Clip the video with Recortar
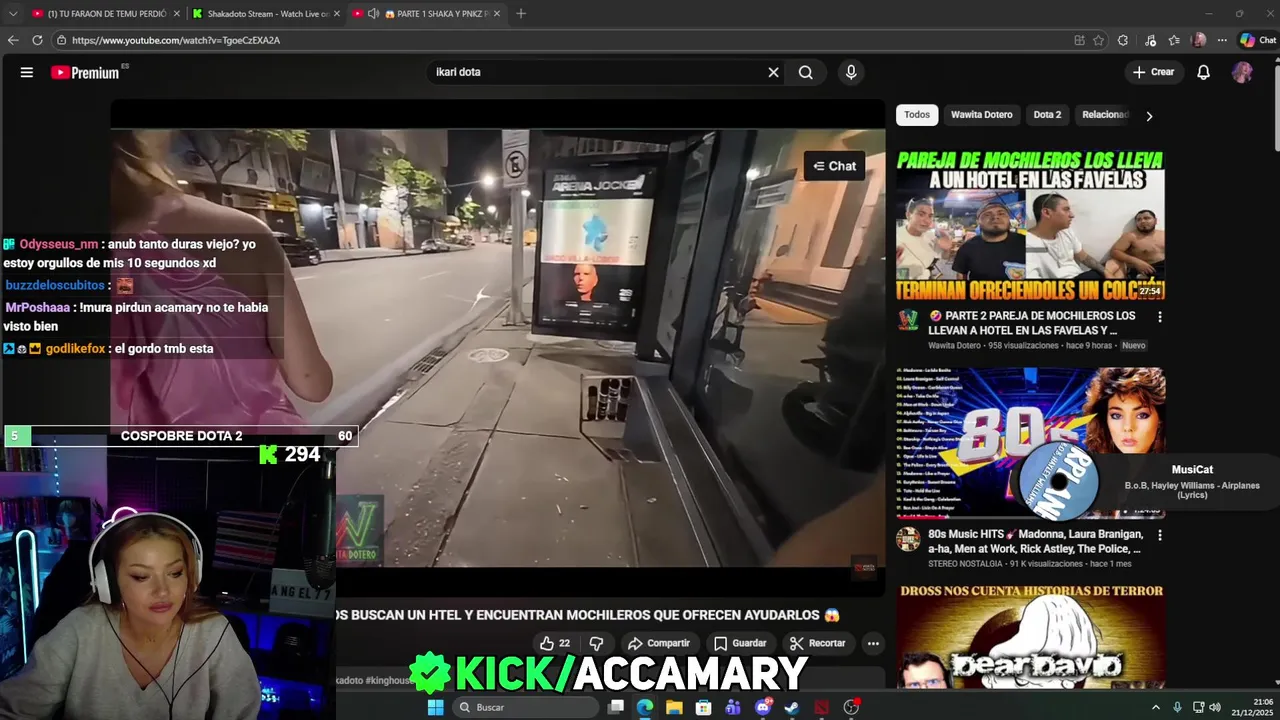The height and width of the screenshot is (720, 1280). (x=817, y=643)
